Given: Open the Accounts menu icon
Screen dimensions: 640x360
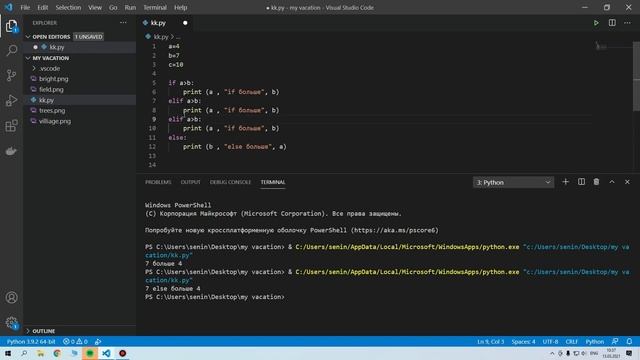Looking at the screenshot, I should [x=11, y=298].
